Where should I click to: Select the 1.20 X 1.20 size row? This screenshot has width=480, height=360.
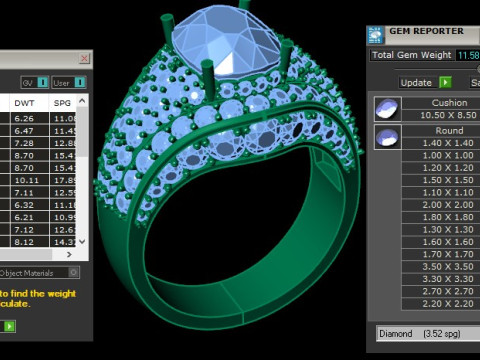pyautogui.click(x=441, y=168)
